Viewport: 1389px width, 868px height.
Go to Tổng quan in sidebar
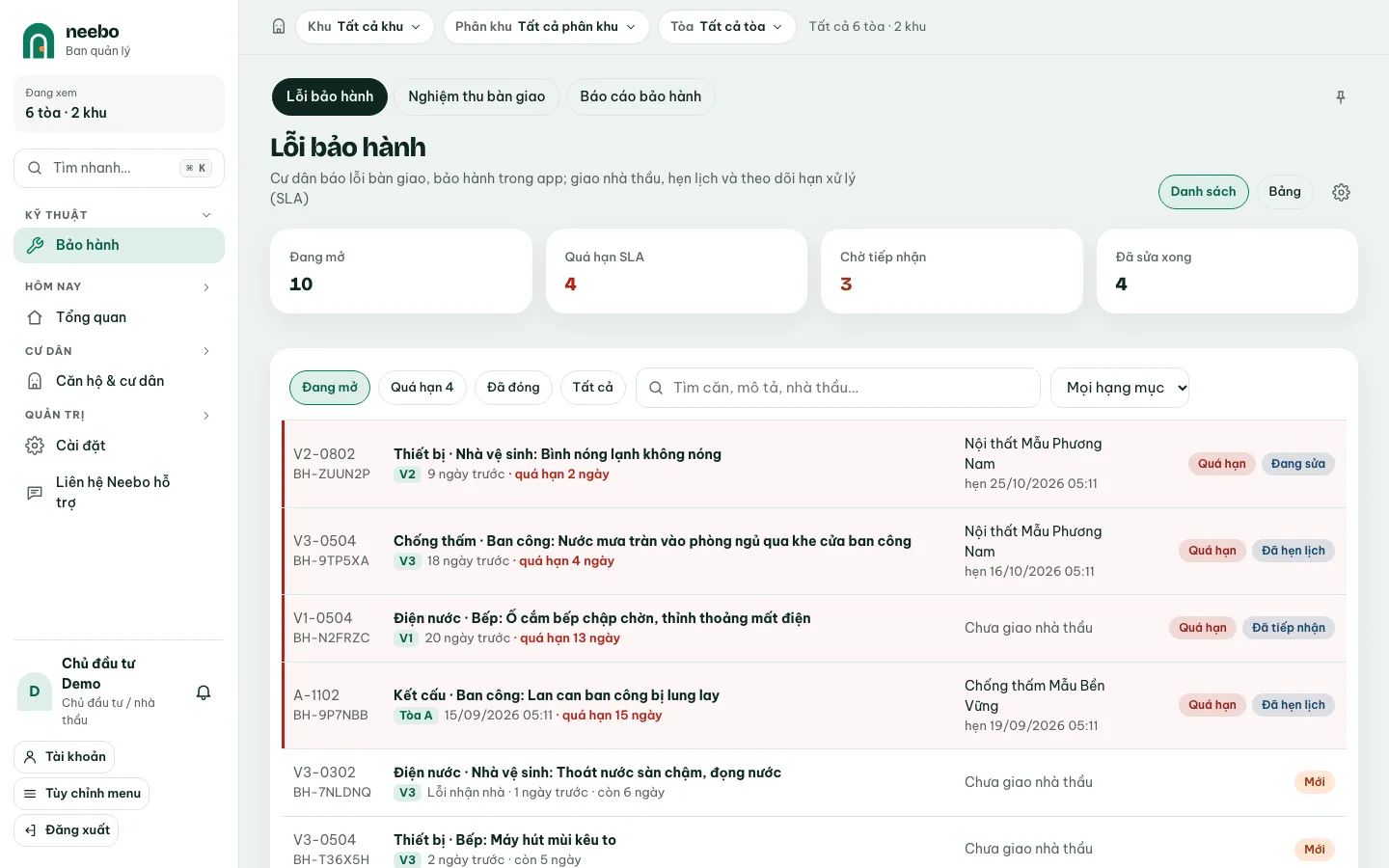119,317
